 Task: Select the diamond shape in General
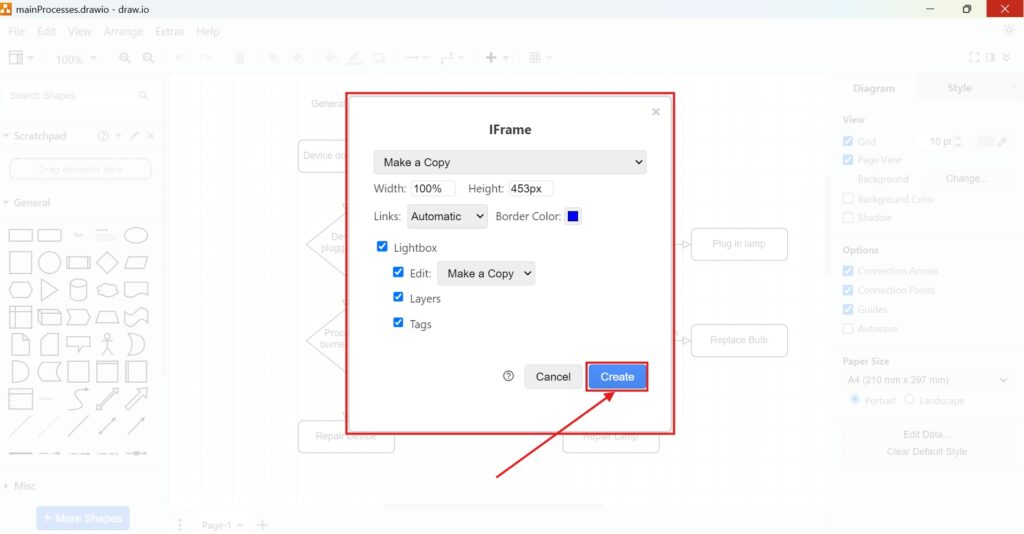pos(107,262)
